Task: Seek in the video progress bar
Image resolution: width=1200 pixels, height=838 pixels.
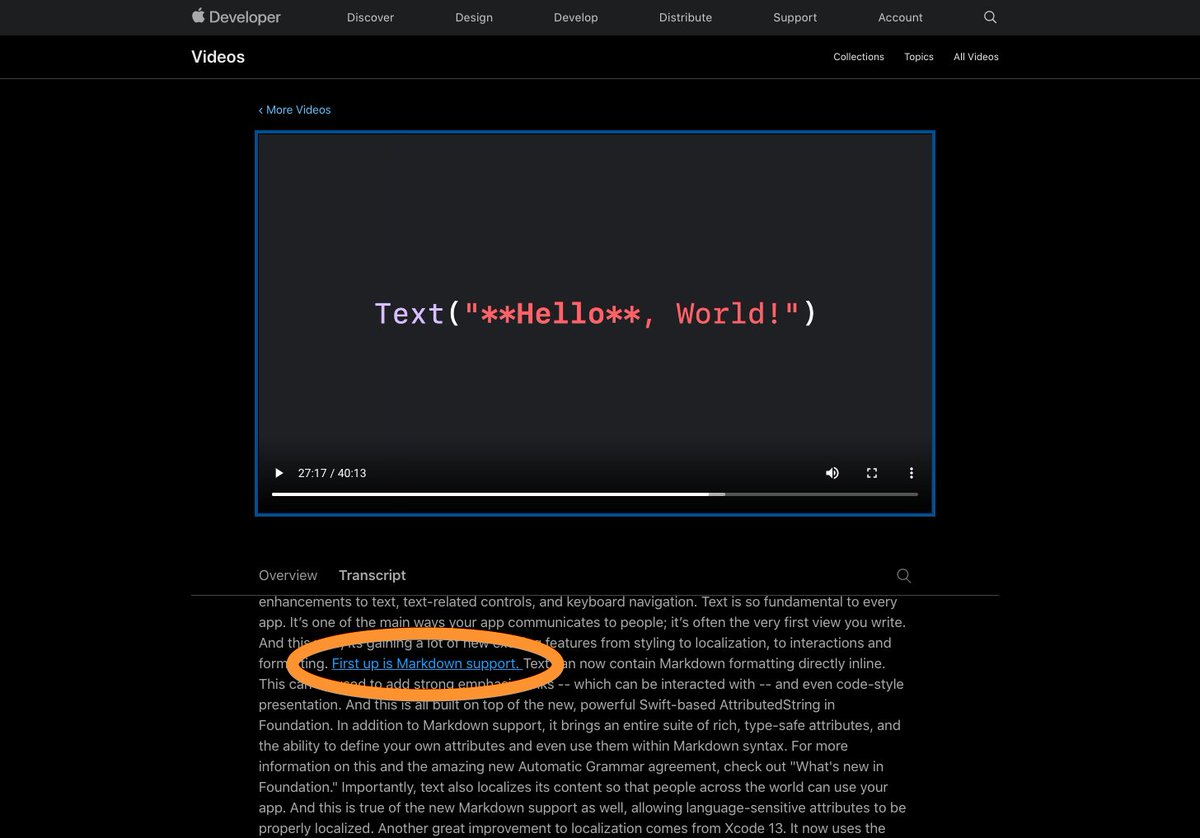Action: (x=594, y=494)
